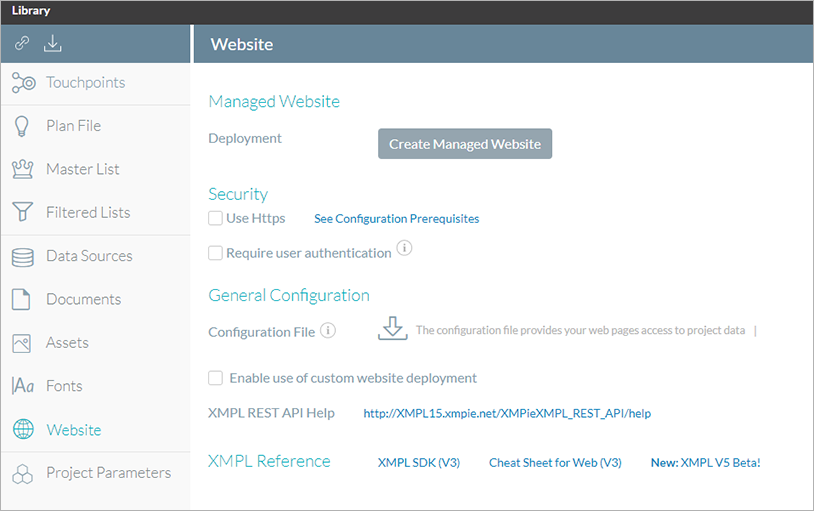Screen dimensions: 814x511
Task: Enable the Use Https checkbox
Action: pos(215,218)
